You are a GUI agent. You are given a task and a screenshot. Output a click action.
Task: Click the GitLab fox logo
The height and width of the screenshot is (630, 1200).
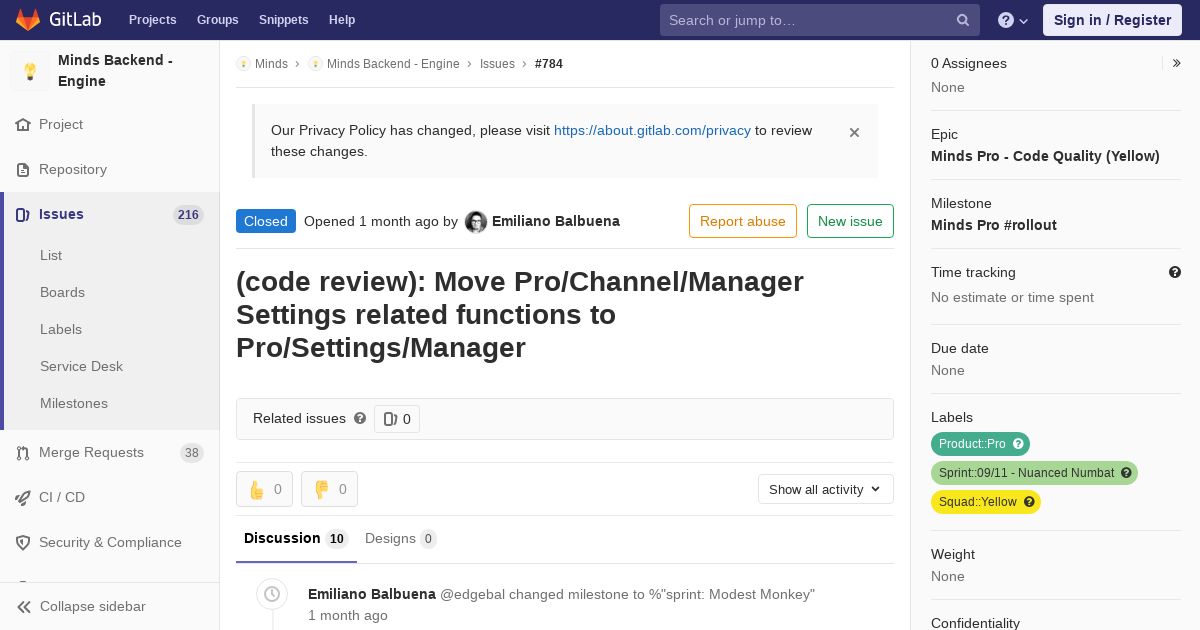[28, 19]
